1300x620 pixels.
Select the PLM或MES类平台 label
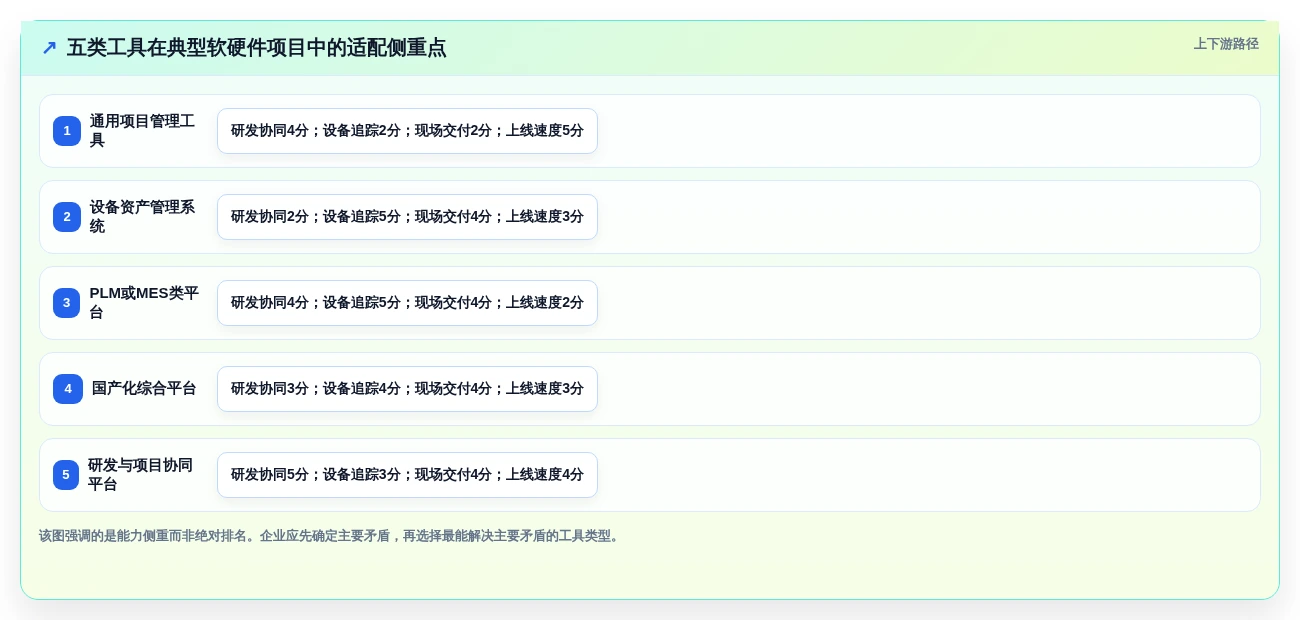pos(144,303)
